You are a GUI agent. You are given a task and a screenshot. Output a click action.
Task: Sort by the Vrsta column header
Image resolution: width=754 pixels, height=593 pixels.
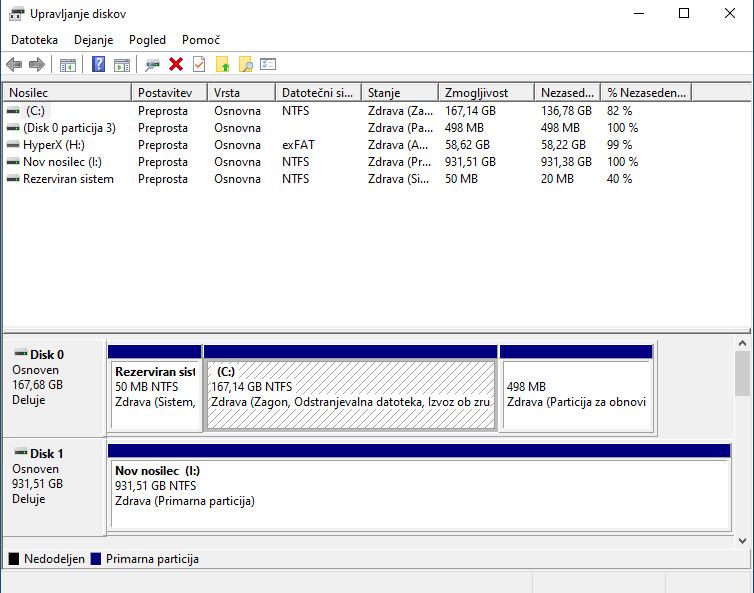241,92
